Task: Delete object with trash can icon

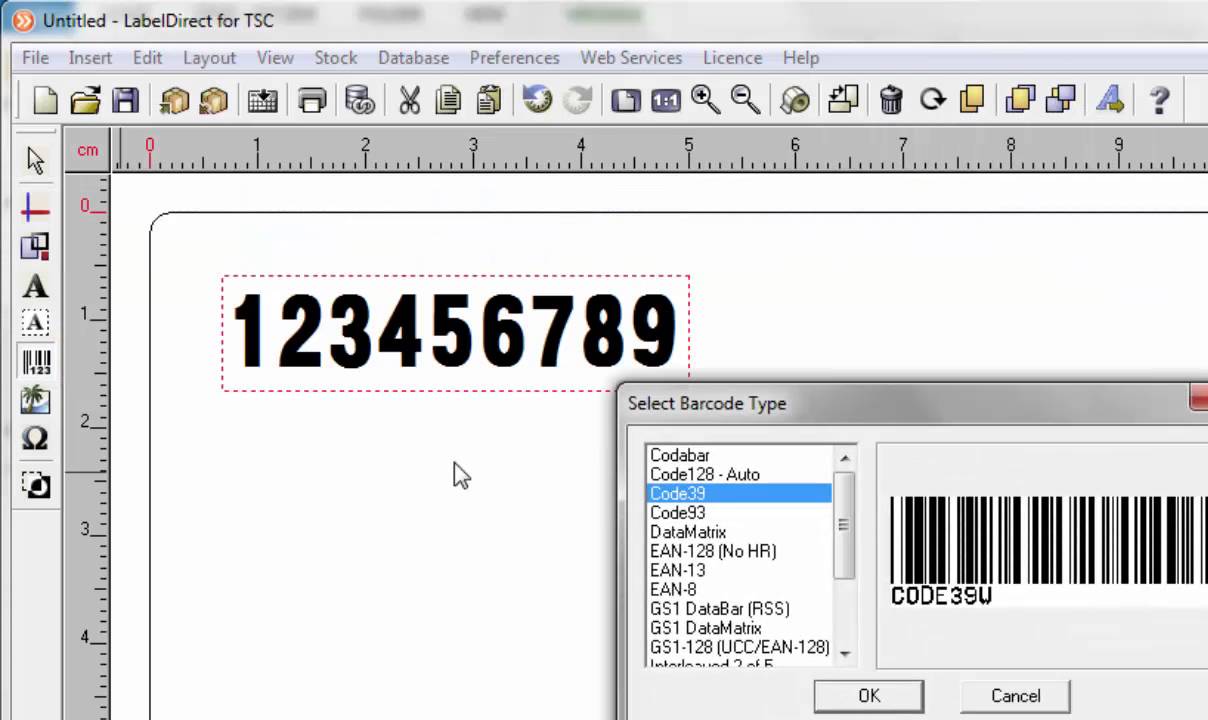Action: pos(891,100)
